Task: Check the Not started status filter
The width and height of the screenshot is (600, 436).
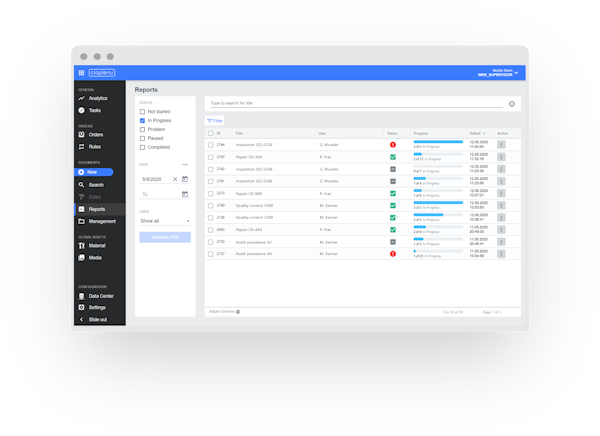Action: (x=143, y=111)
